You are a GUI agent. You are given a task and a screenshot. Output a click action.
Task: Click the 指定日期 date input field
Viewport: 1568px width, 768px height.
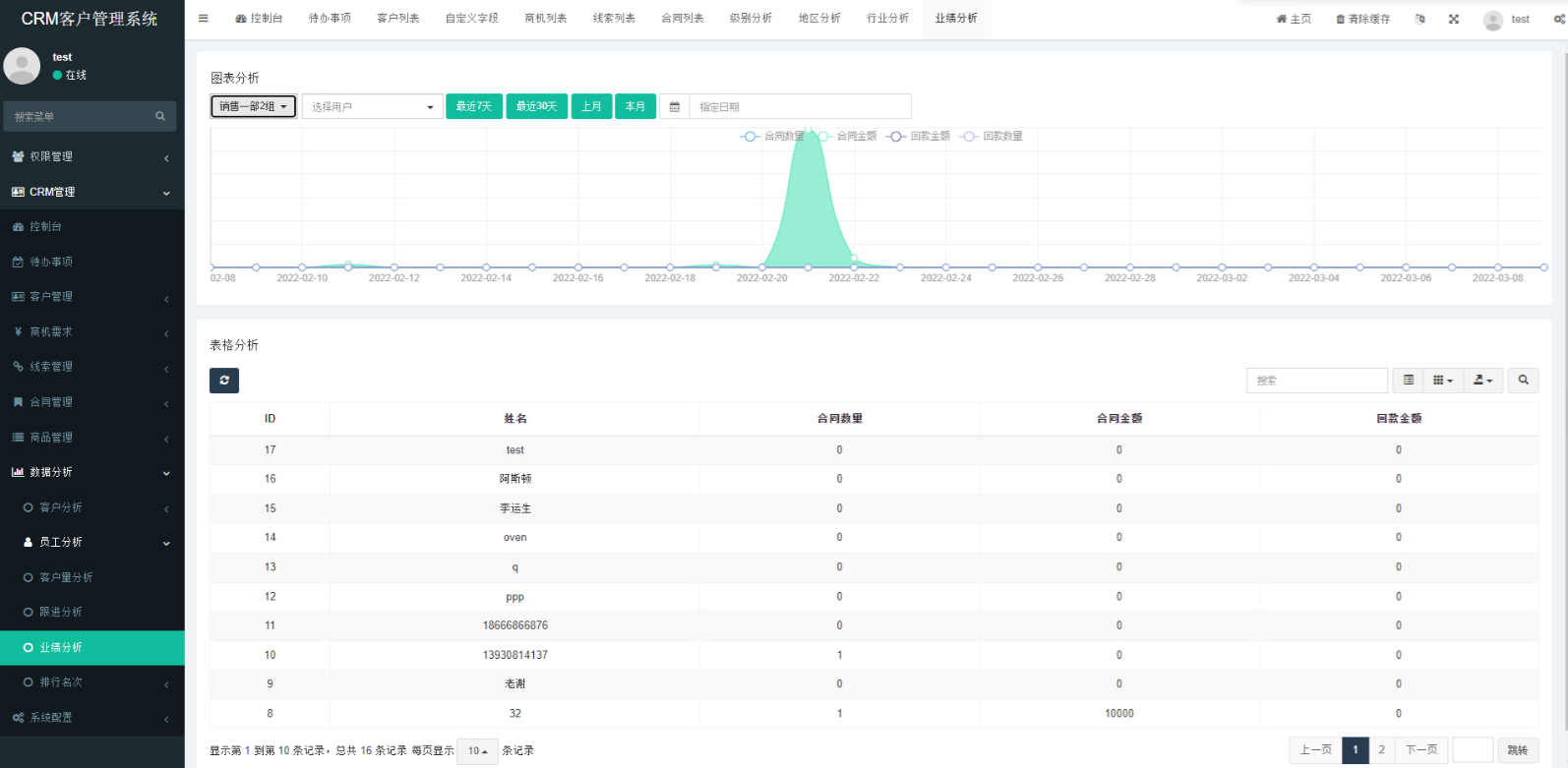tap(800, 106)
